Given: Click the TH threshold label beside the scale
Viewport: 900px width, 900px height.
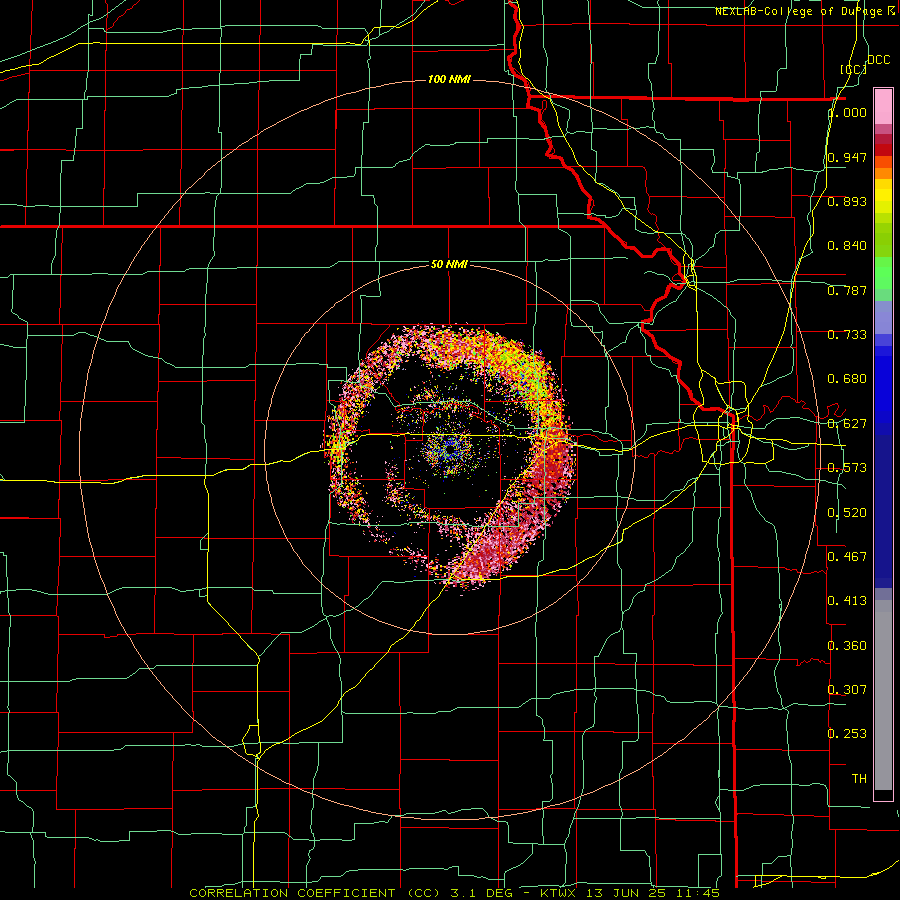Looking at the screenshot, I should [859, 779].
